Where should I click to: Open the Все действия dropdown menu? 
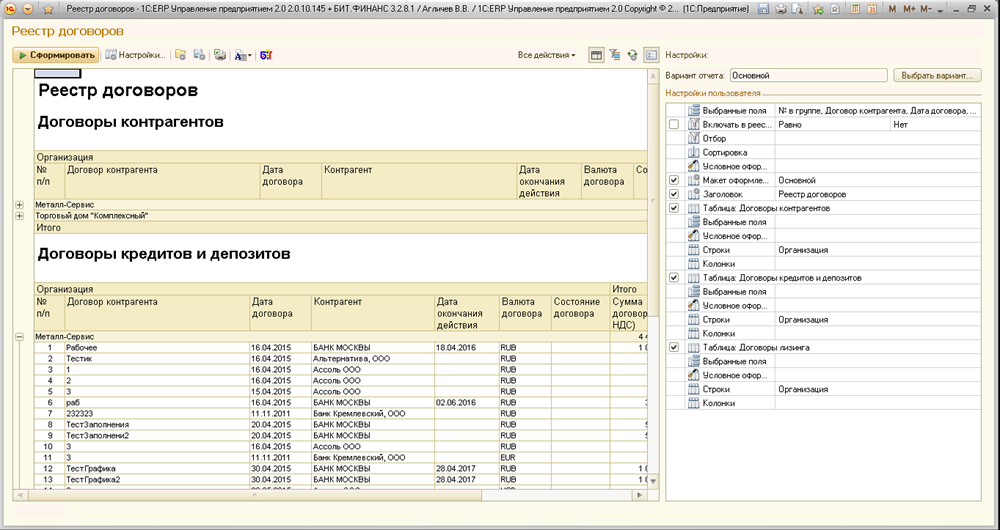click(547, 55)
